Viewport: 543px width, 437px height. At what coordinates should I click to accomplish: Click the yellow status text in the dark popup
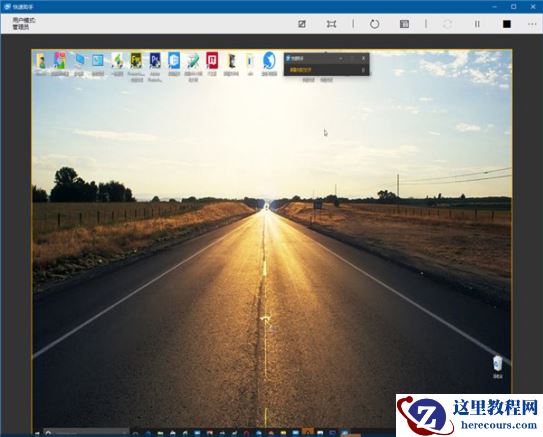pyautogui.click(x=301, y=70)
